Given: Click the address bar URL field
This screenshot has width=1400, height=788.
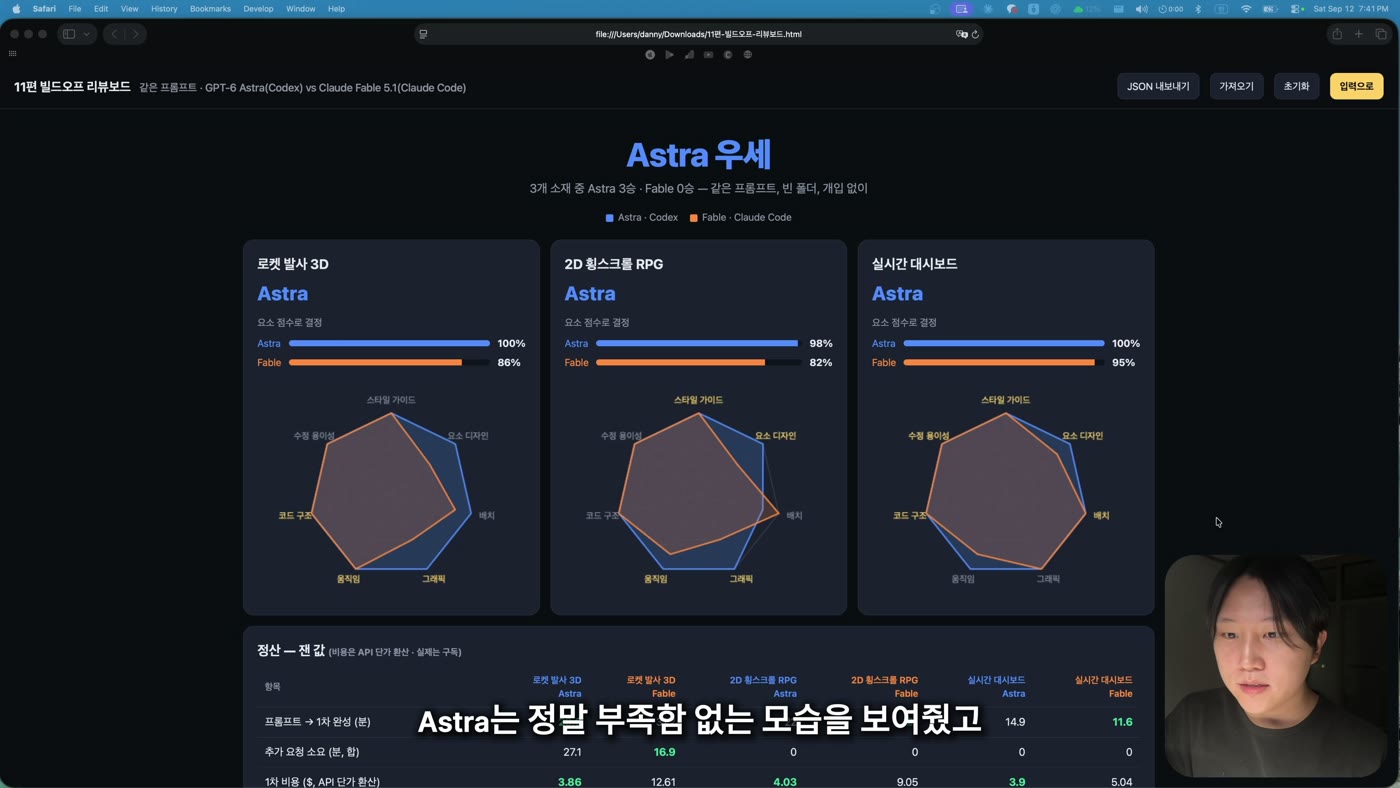Looking at the screenshot, I should (x=698, y=34).
